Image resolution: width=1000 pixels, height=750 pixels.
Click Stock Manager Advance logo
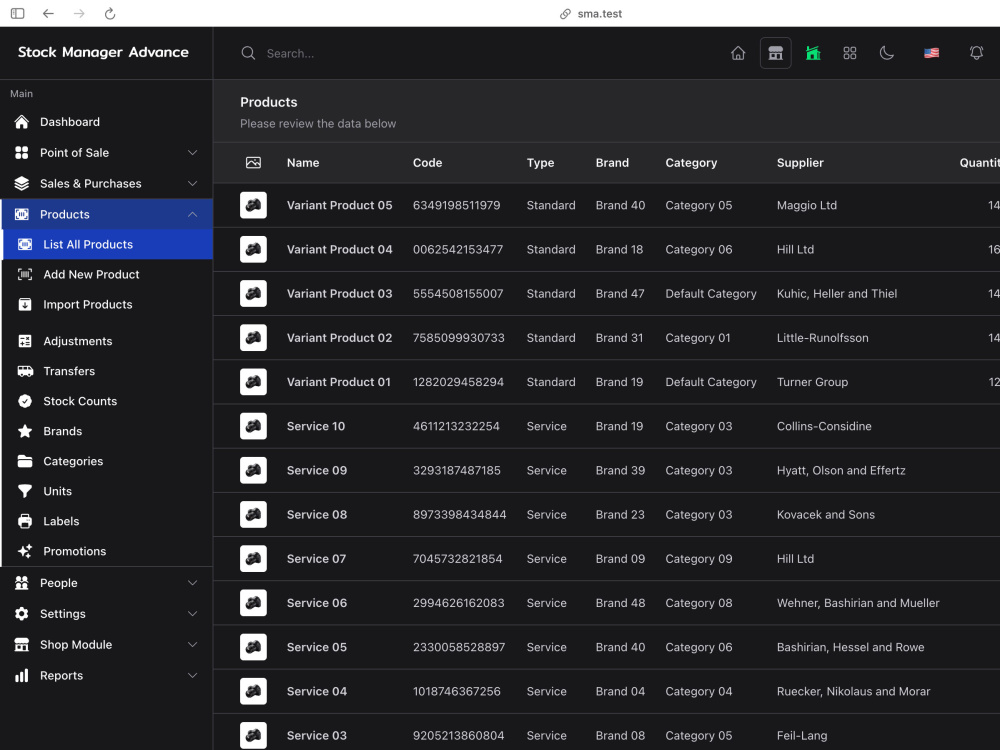pos(103,52)
